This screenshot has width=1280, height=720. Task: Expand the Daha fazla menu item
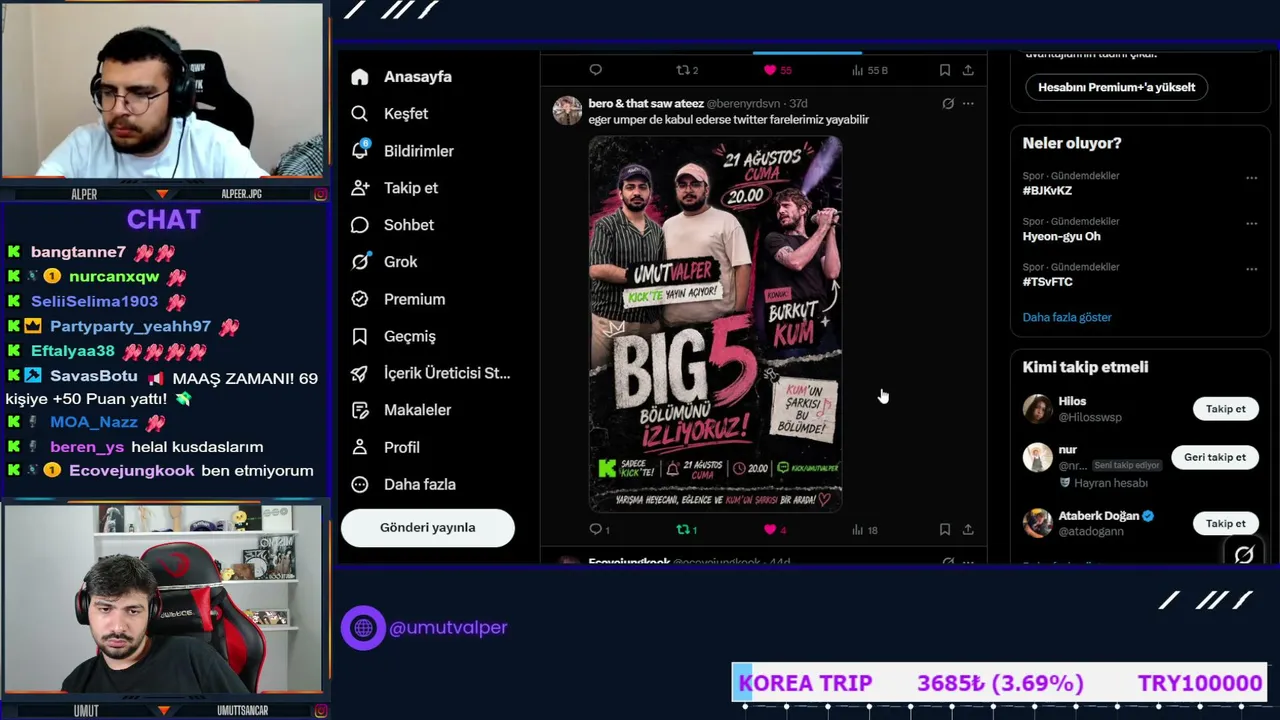(419, 484)
